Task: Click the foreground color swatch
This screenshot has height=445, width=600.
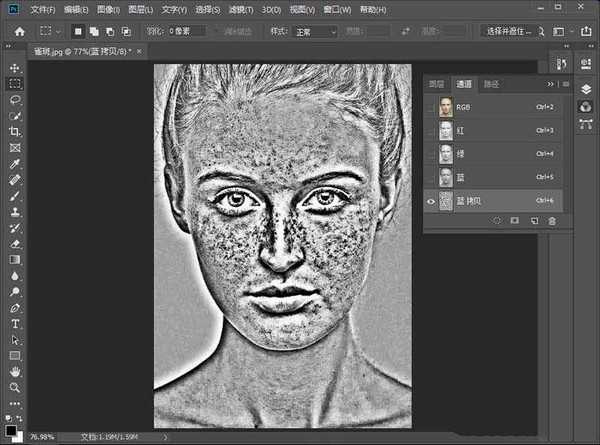Action: [x=11, y=429]
